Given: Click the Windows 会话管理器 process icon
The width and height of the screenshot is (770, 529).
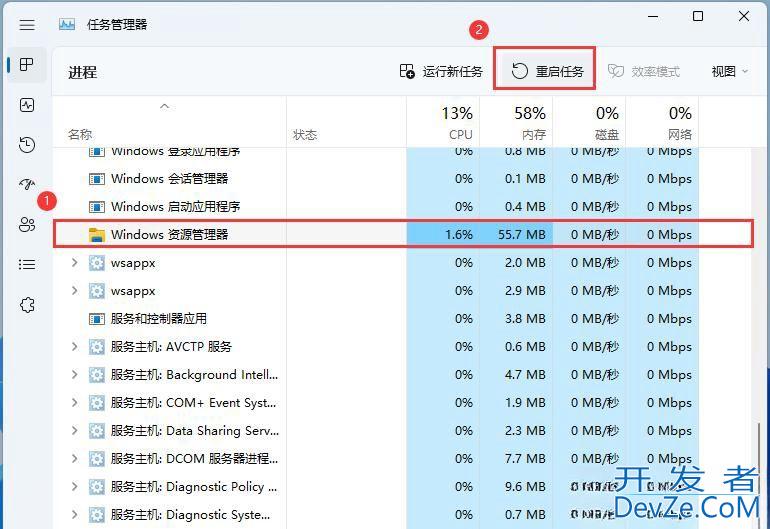Looking at the screenshot, I should point(97,179).
